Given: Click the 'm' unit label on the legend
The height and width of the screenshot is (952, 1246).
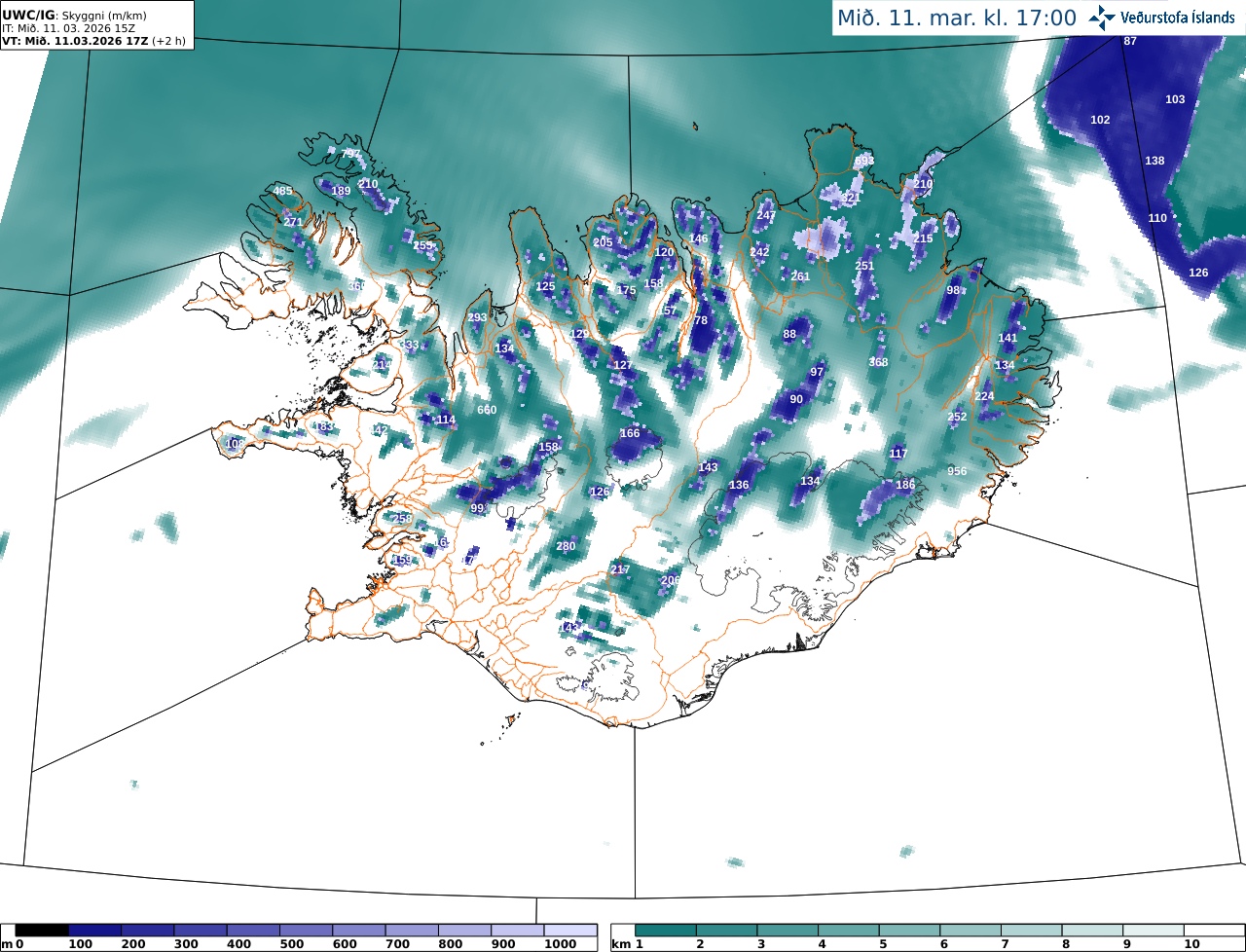Looking at the screenshot, I should coord(7,944).
